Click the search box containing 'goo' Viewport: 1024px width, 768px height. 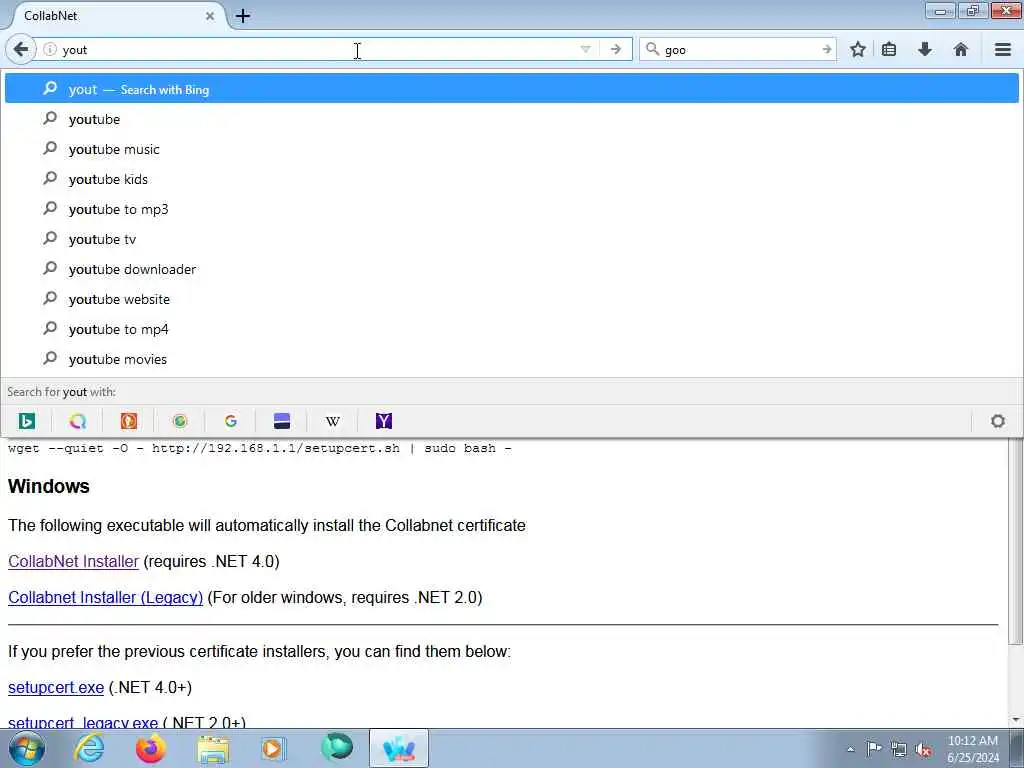[x=740, y=50]
